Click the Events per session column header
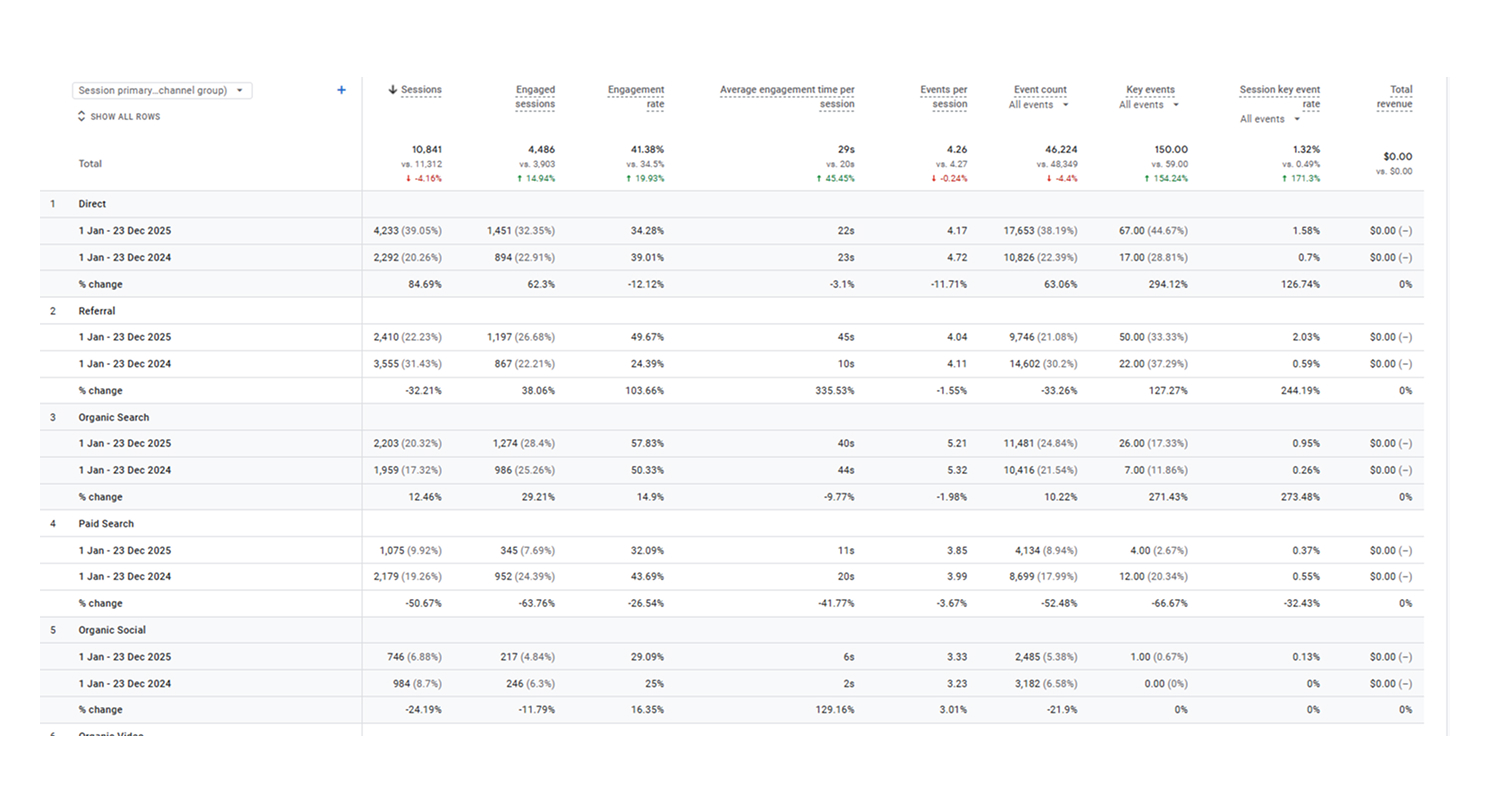The image size is (1490, 812). point(943,97)
